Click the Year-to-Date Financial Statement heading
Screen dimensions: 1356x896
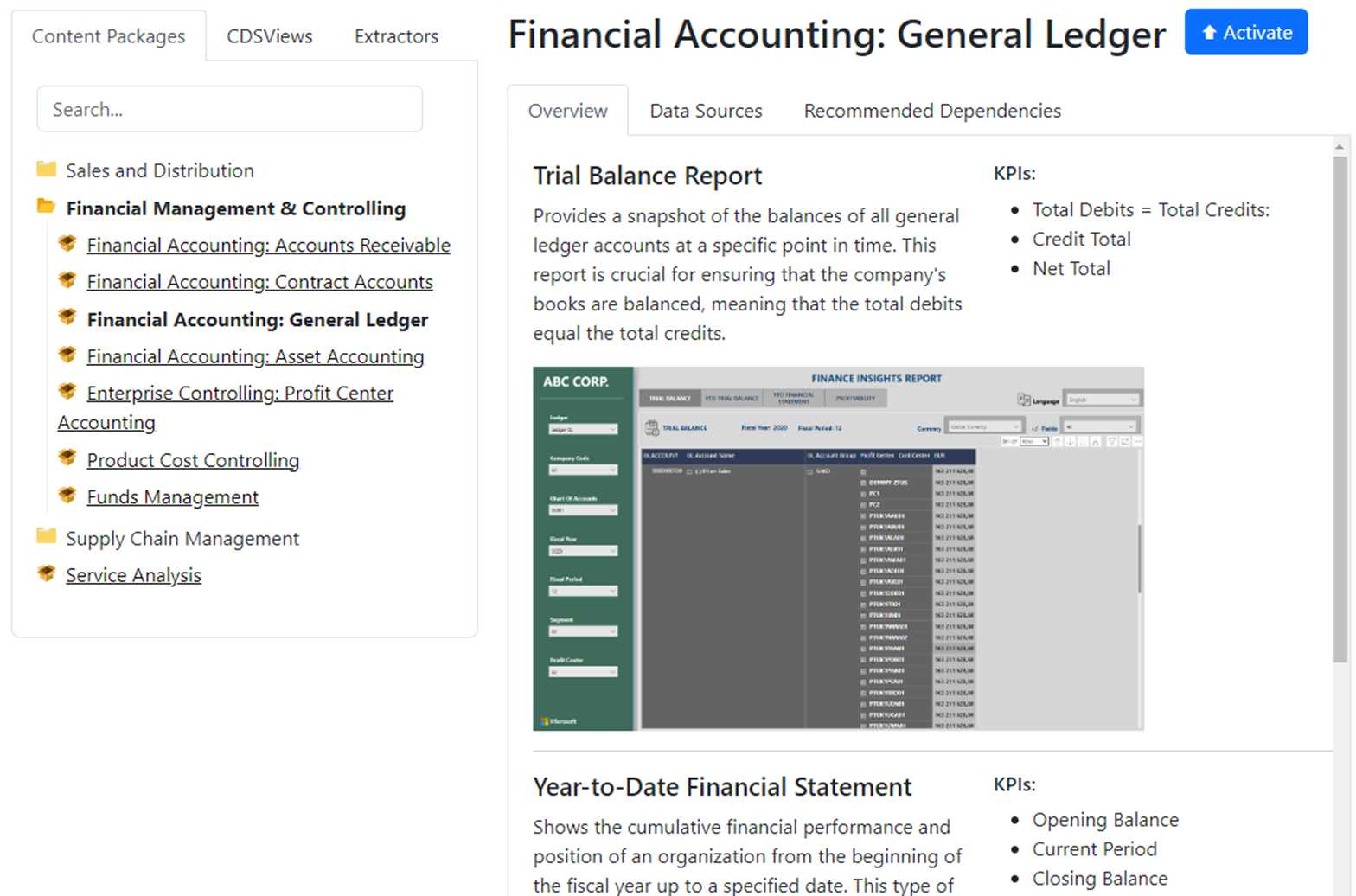click(722, 787)
